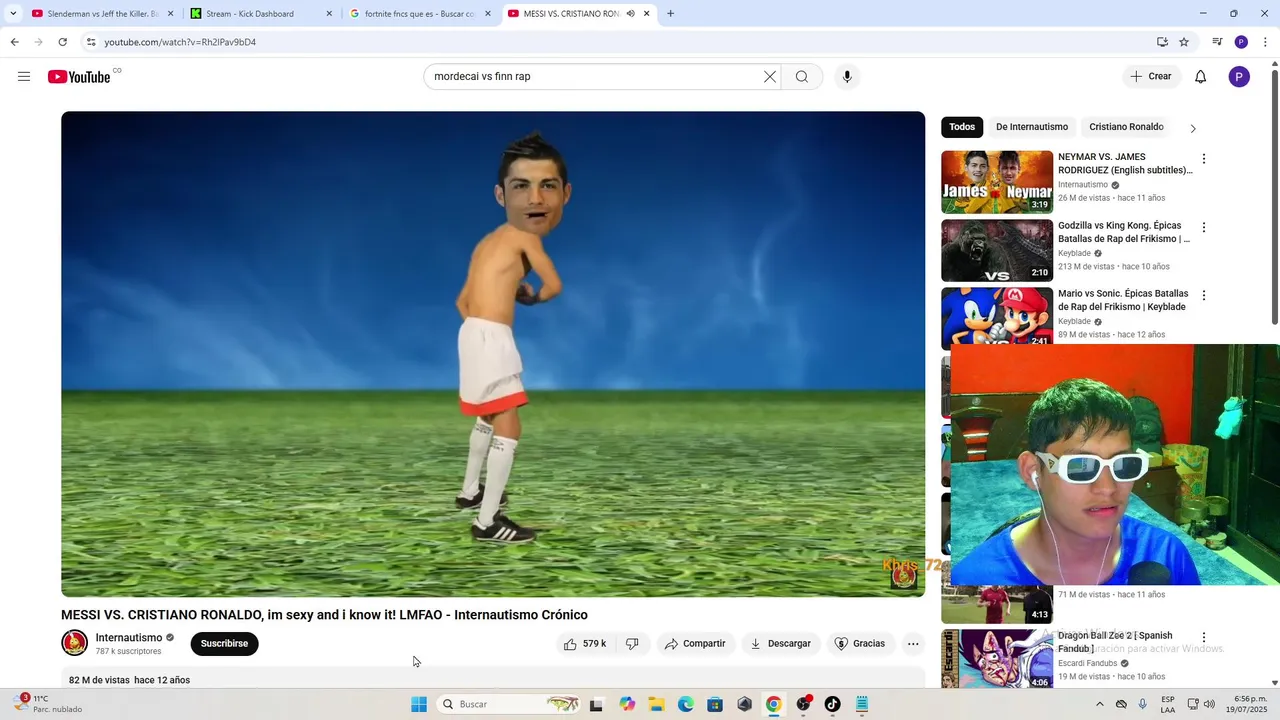Open NEYMAR VS. JAMES RODRIGUEZ thumbnail
Screen dimensions: 1280x720
pos(997,182)
